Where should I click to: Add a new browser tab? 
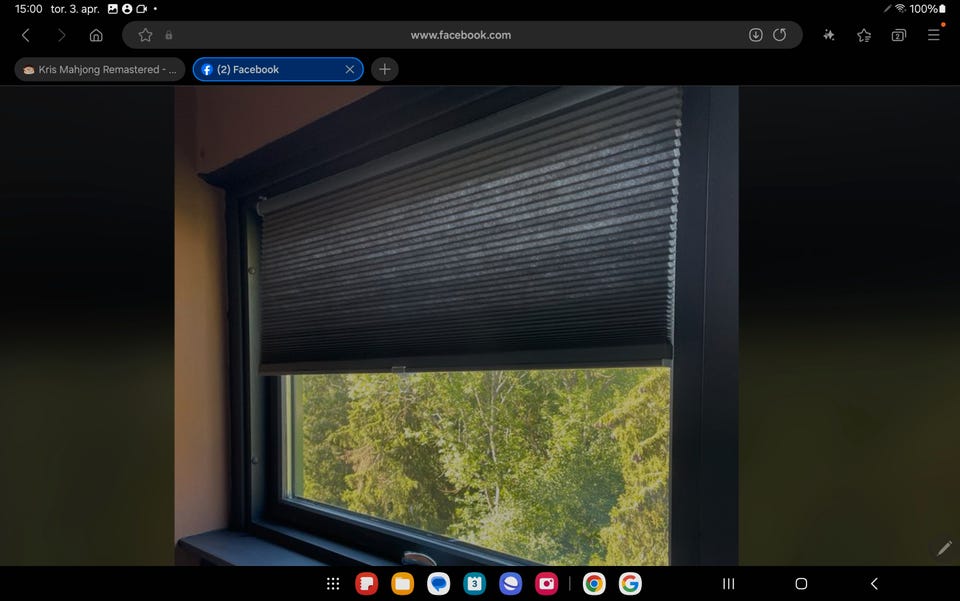point(384,70)
